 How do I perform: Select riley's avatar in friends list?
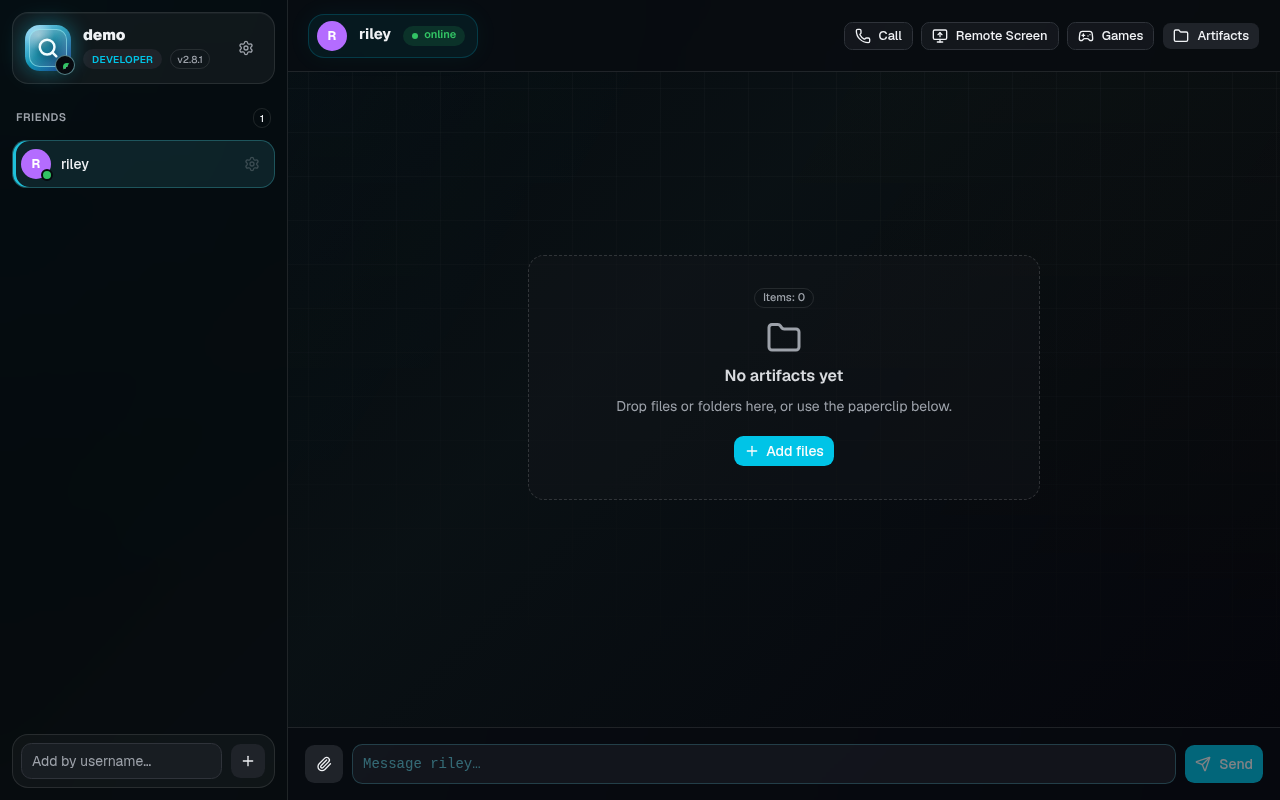pos(36,164)
